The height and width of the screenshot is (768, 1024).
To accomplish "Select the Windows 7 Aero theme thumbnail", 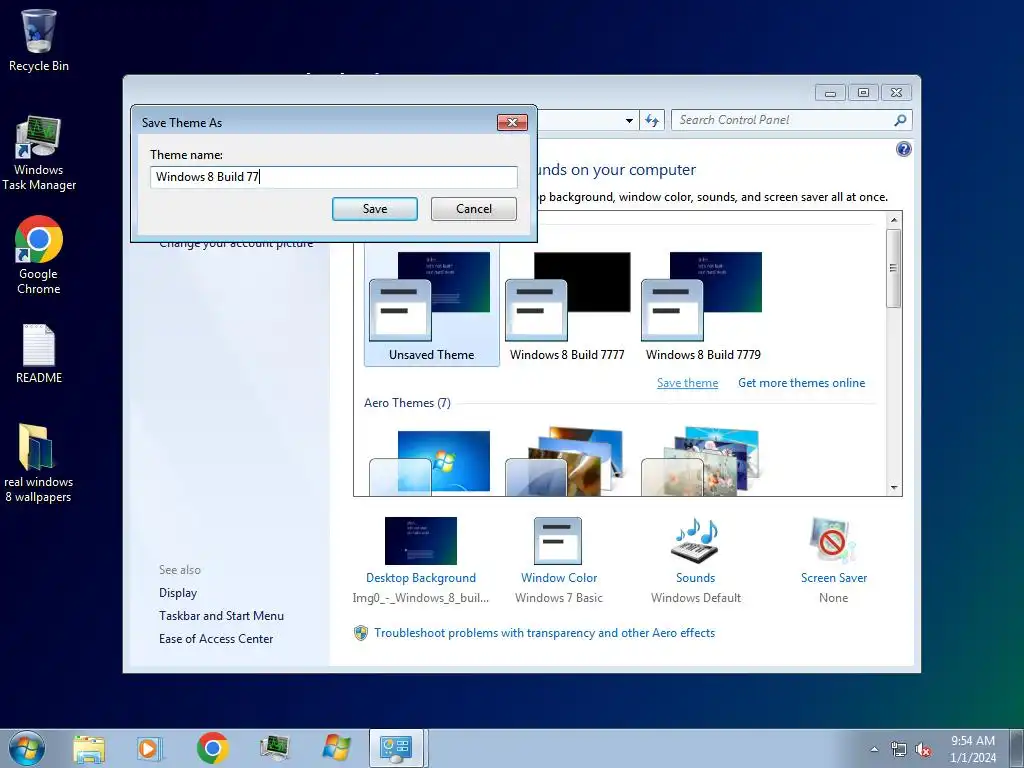I will coord(431,461).
